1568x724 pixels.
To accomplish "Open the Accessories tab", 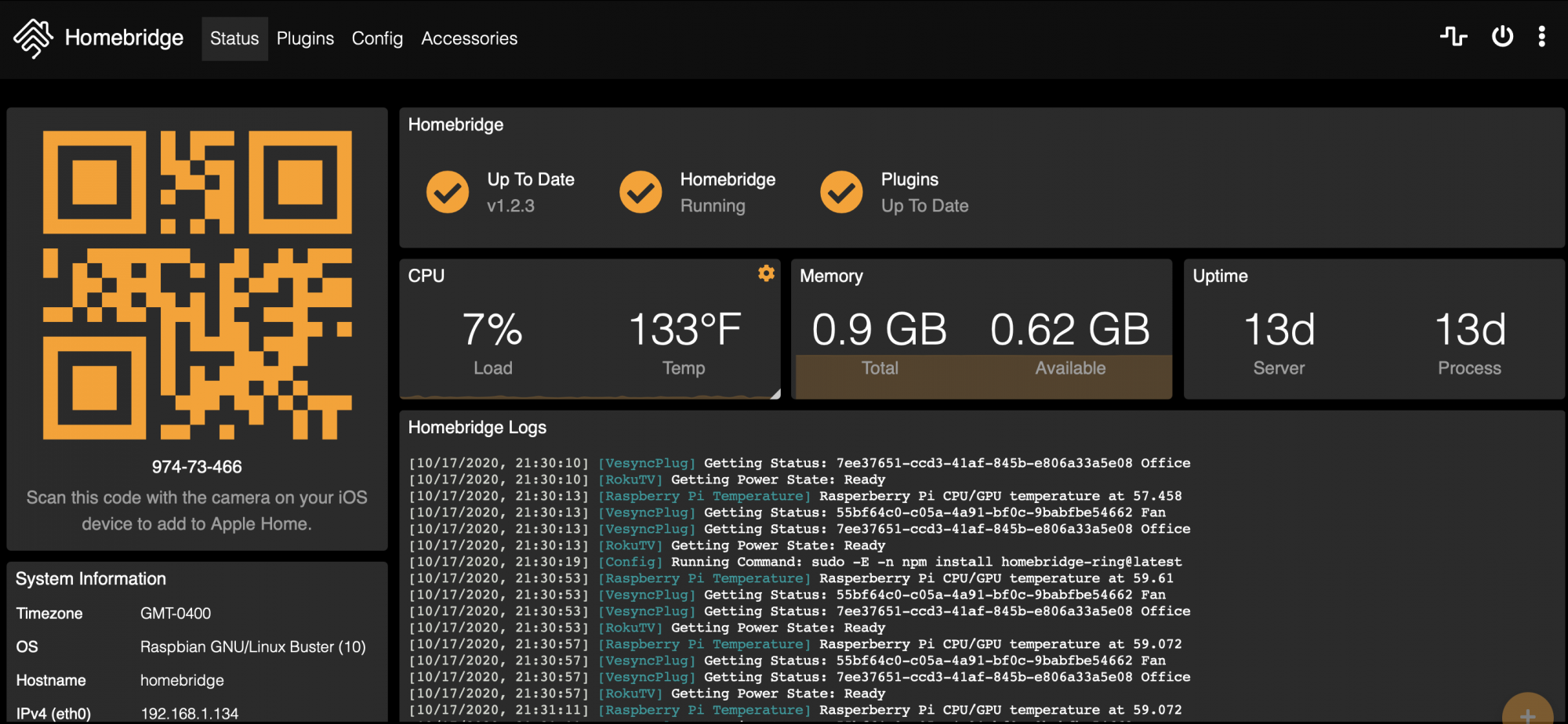I will click(x=469, y=38).
